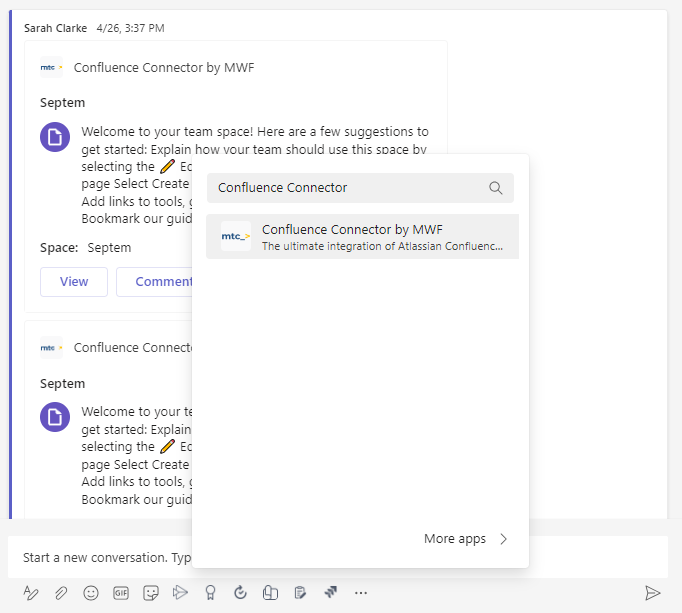Click the Send message arrow
Image resolution: width=682 pixels, height=613 pixels.
(x=652, y=593)
